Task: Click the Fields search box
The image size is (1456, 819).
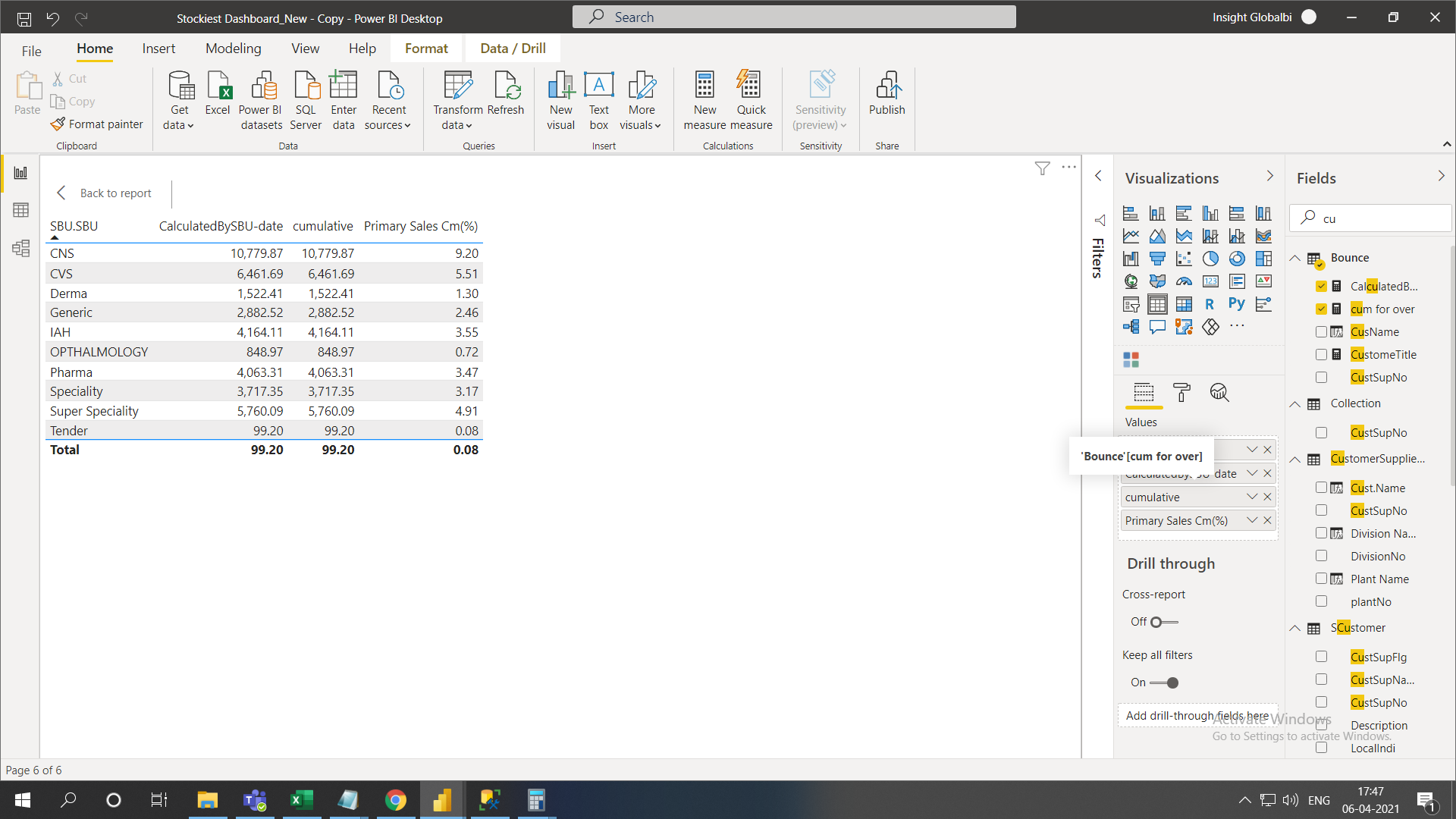Action: point(1371,218)
